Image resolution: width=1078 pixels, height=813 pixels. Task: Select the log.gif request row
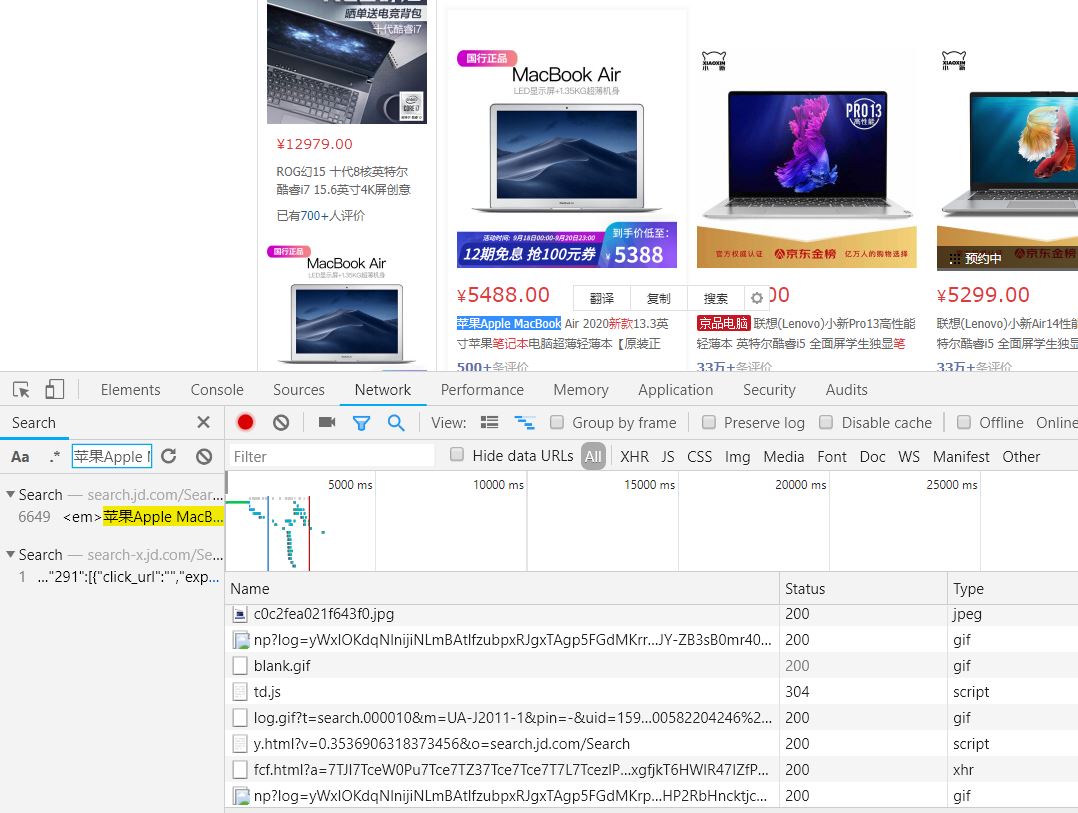[652, 717]
